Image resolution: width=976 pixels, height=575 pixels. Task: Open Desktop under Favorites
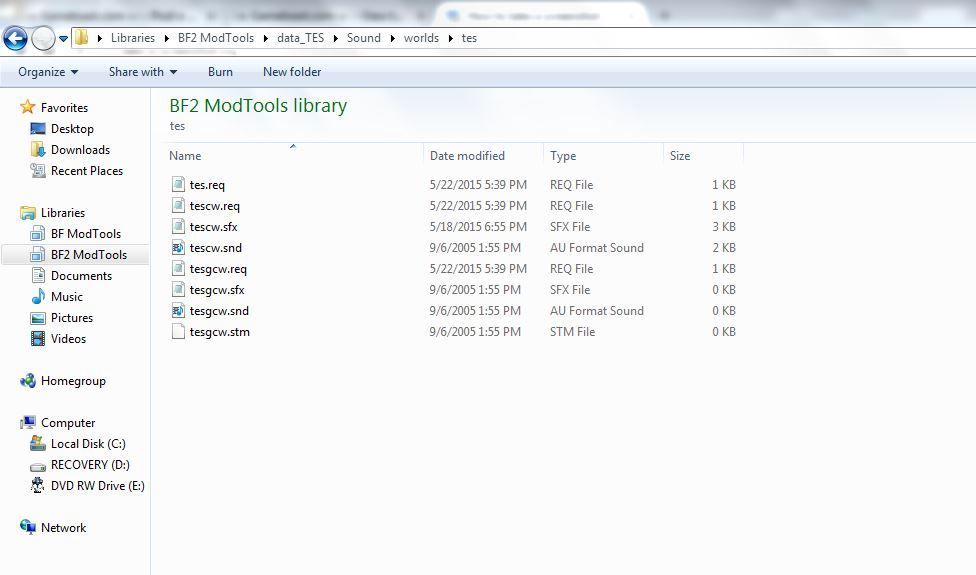coord(72,129)
